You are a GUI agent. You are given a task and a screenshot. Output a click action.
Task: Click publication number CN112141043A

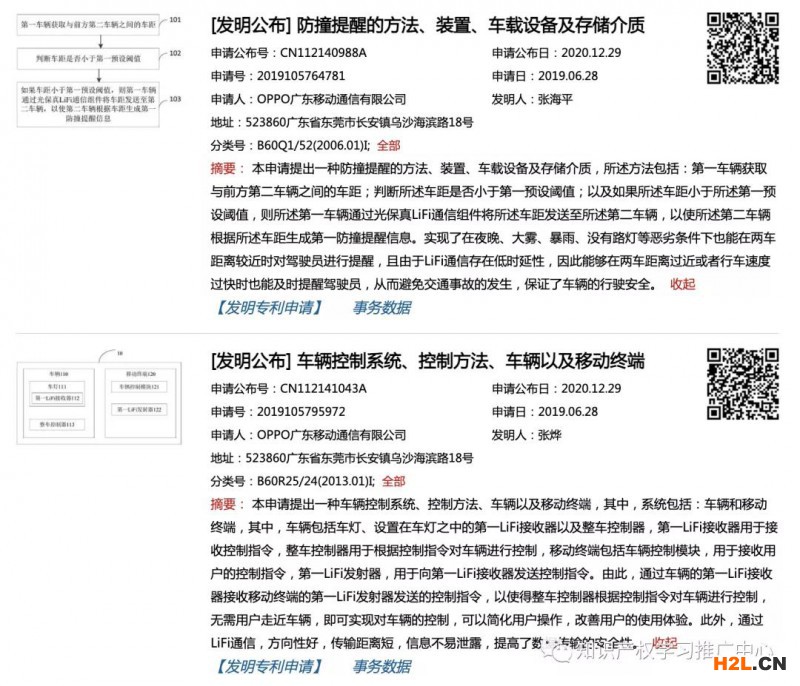pos(322,388)
